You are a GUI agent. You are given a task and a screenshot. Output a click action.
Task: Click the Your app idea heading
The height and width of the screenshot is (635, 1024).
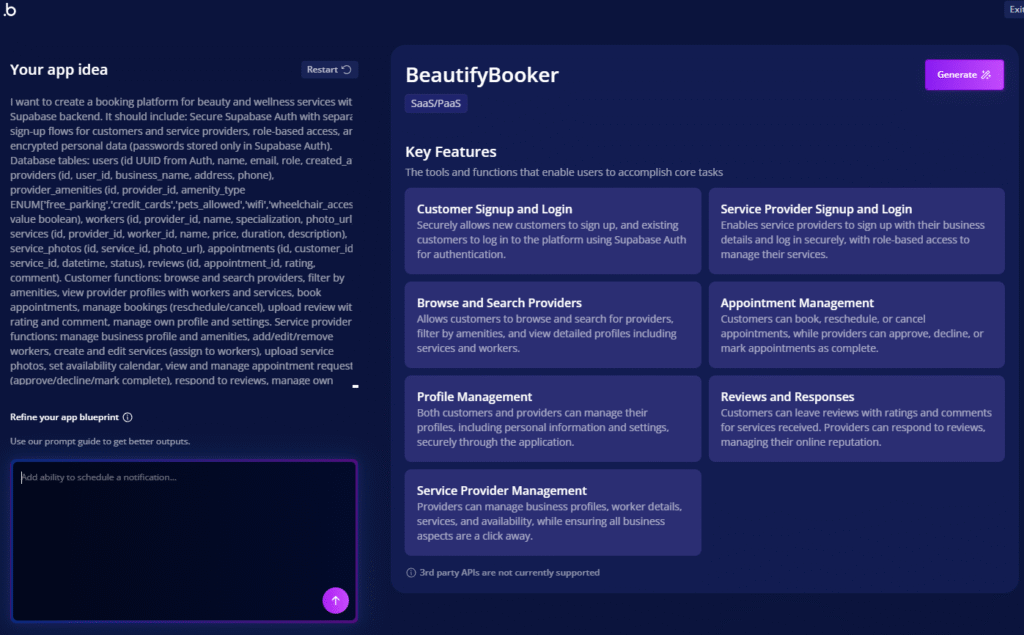(x=59, y=70)
